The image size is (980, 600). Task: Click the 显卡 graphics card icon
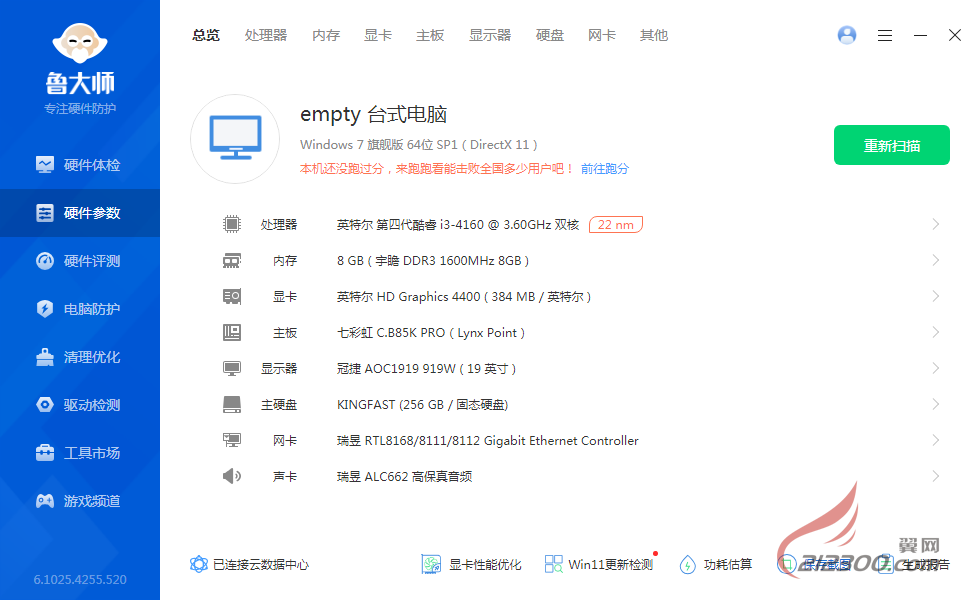(x=232, y=296)
